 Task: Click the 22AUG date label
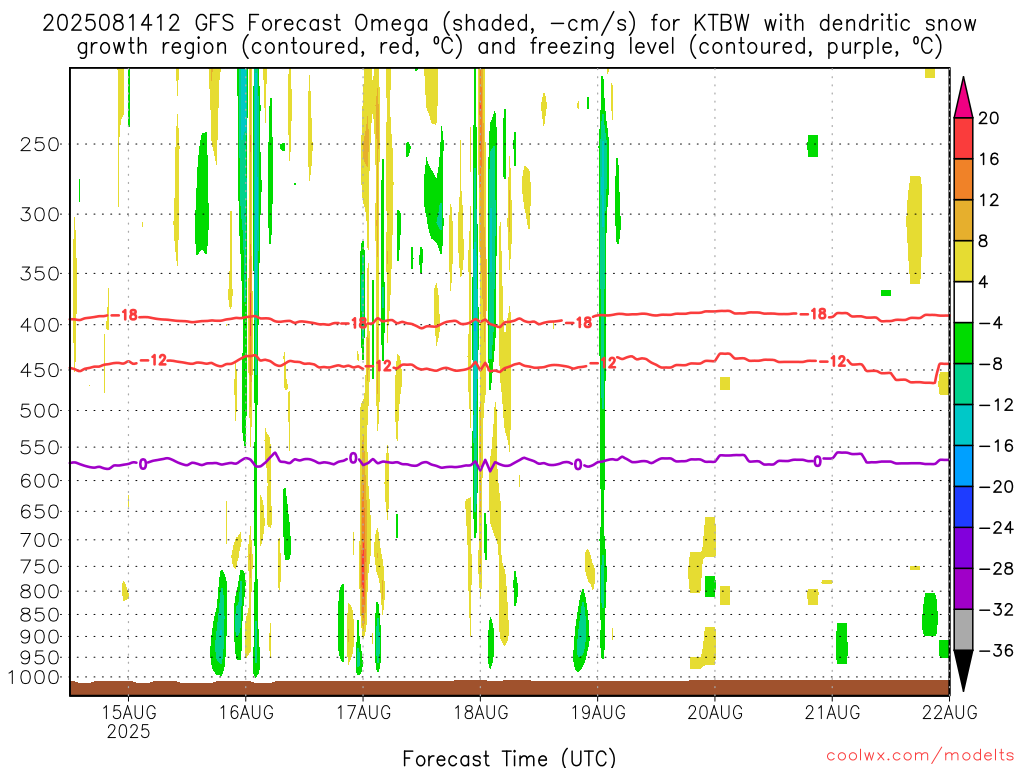click(950, 712)
